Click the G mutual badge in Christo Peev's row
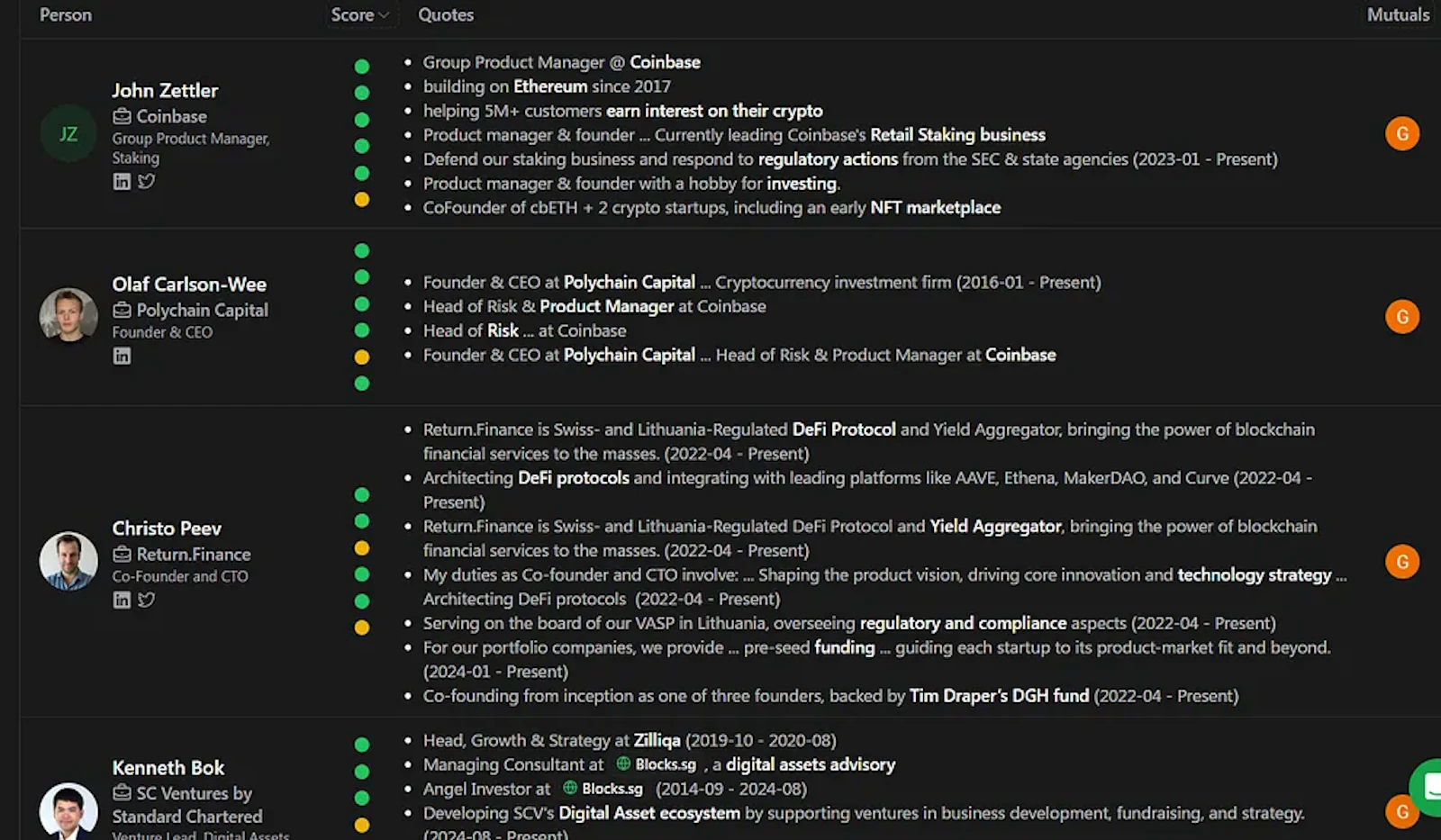This screenshot has width=1441, height=840. tap(1401, 562)
